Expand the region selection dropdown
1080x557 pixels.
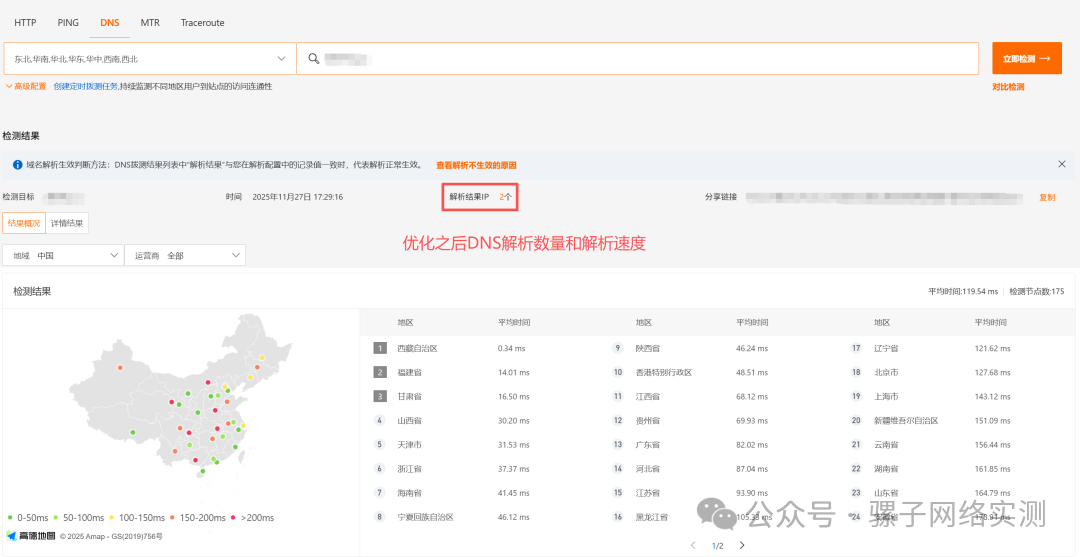[x=150, y=59]
